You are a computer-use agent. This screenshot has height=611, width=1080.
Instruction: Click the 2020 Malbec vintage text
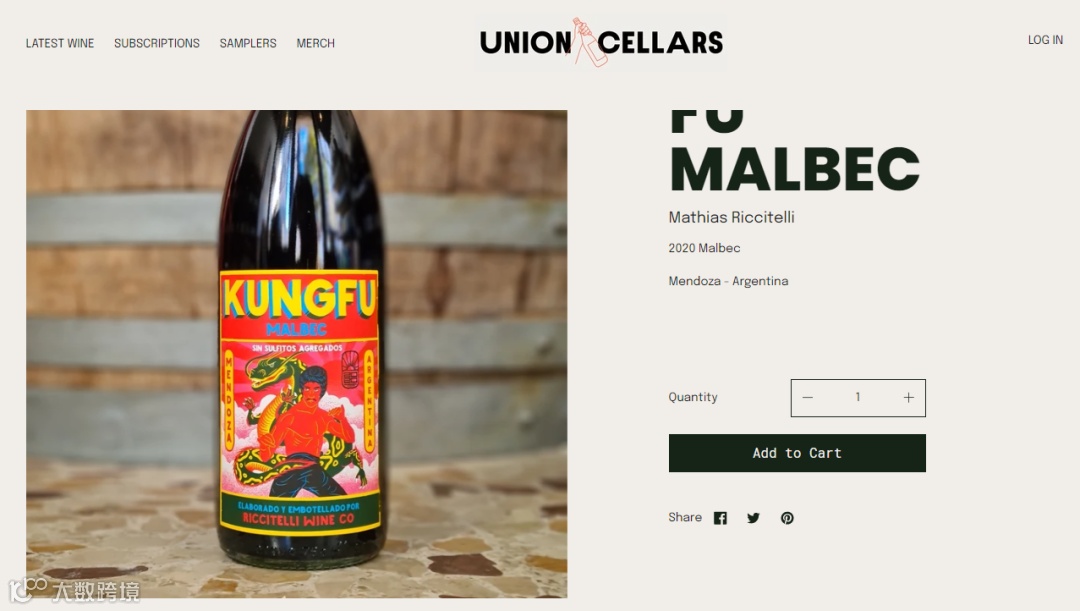(x=704, y=248)
